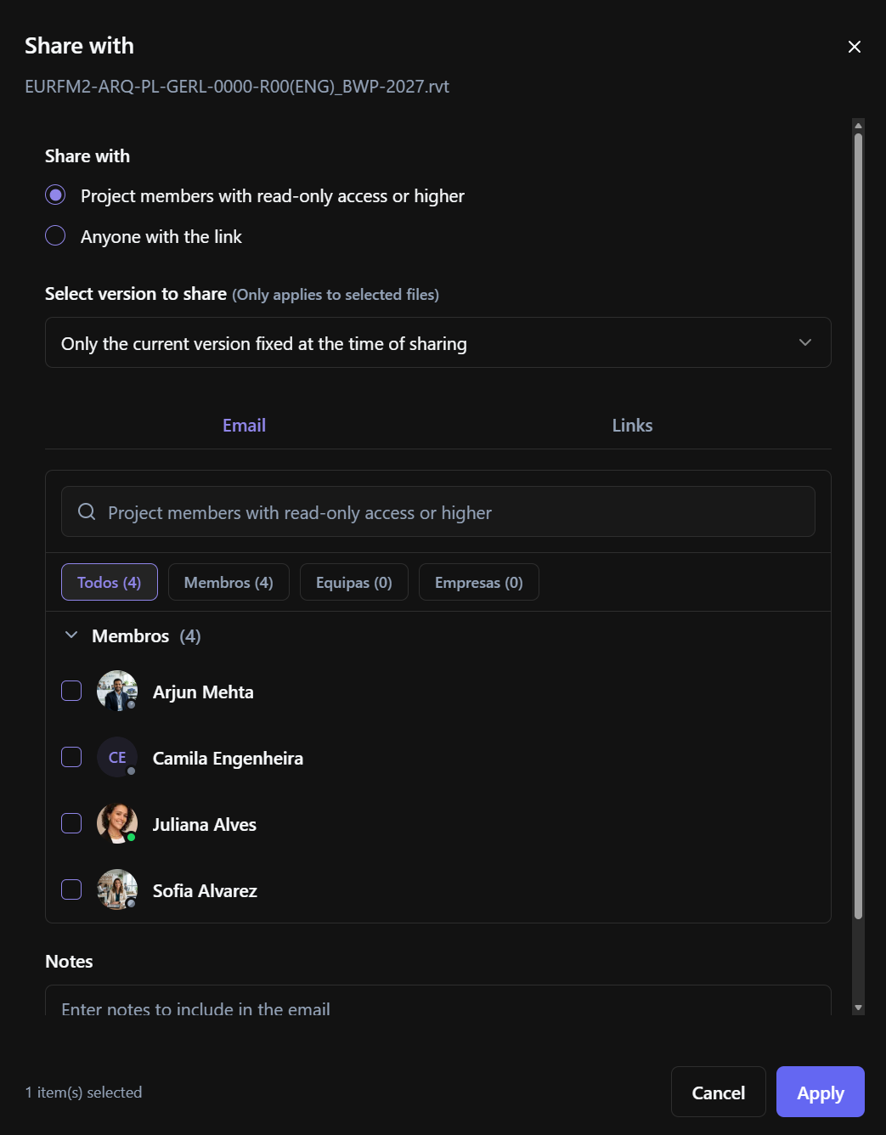Click the scrollbar up arrow
Viewport: 886px width, 1135px height.
(858, 125)
